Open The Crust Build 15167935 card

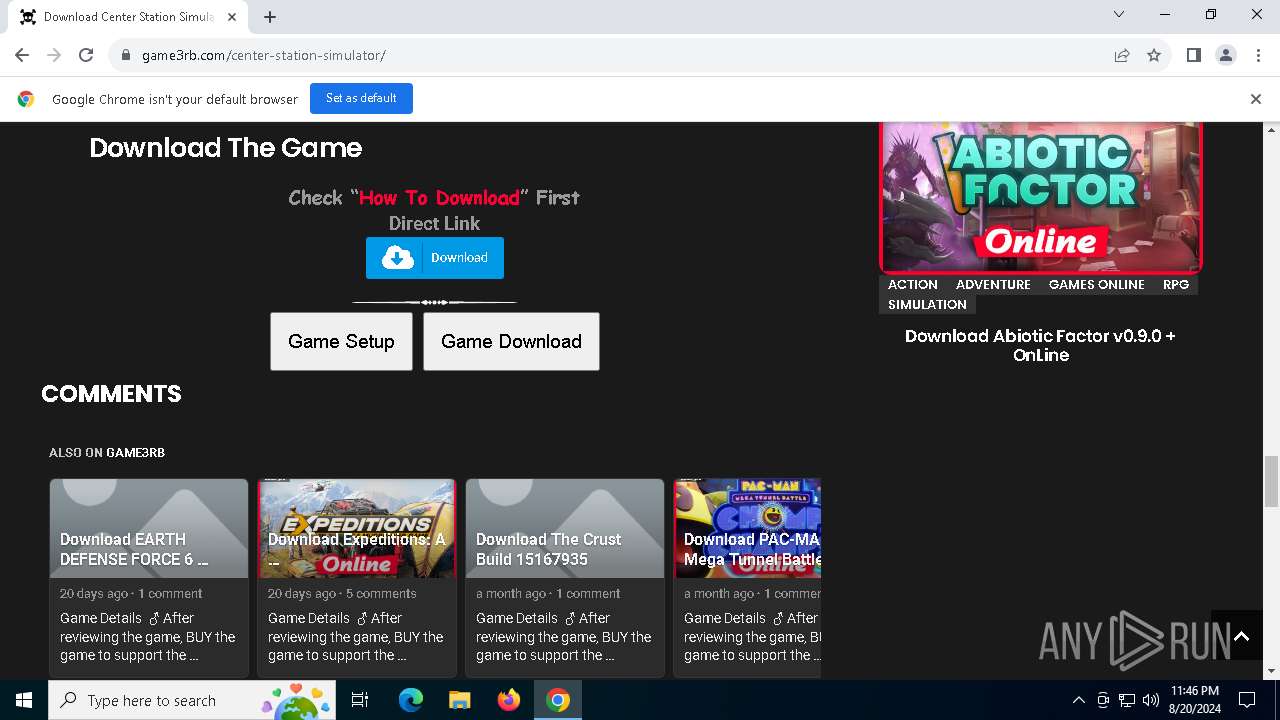click(565, 577)
